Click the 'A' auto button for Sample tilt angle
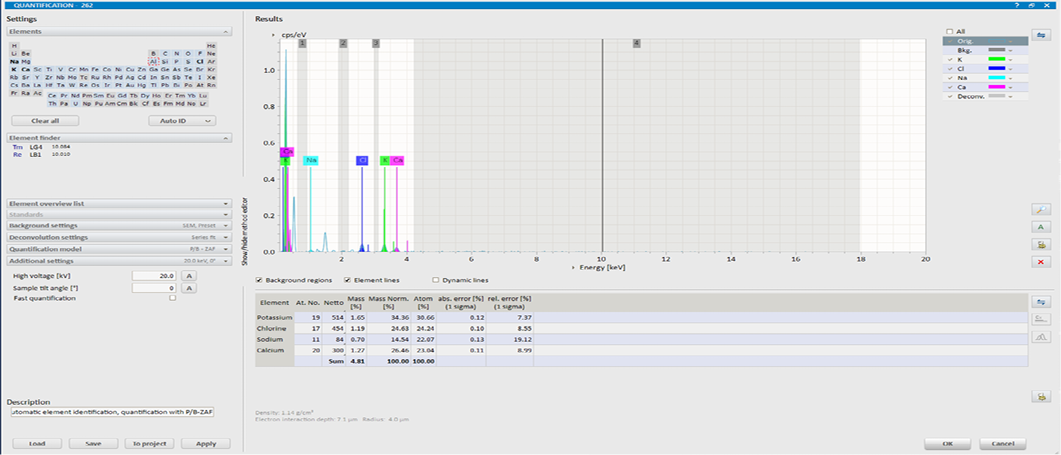This screenshot has width=1061, height=455. [x=190, y=288]
